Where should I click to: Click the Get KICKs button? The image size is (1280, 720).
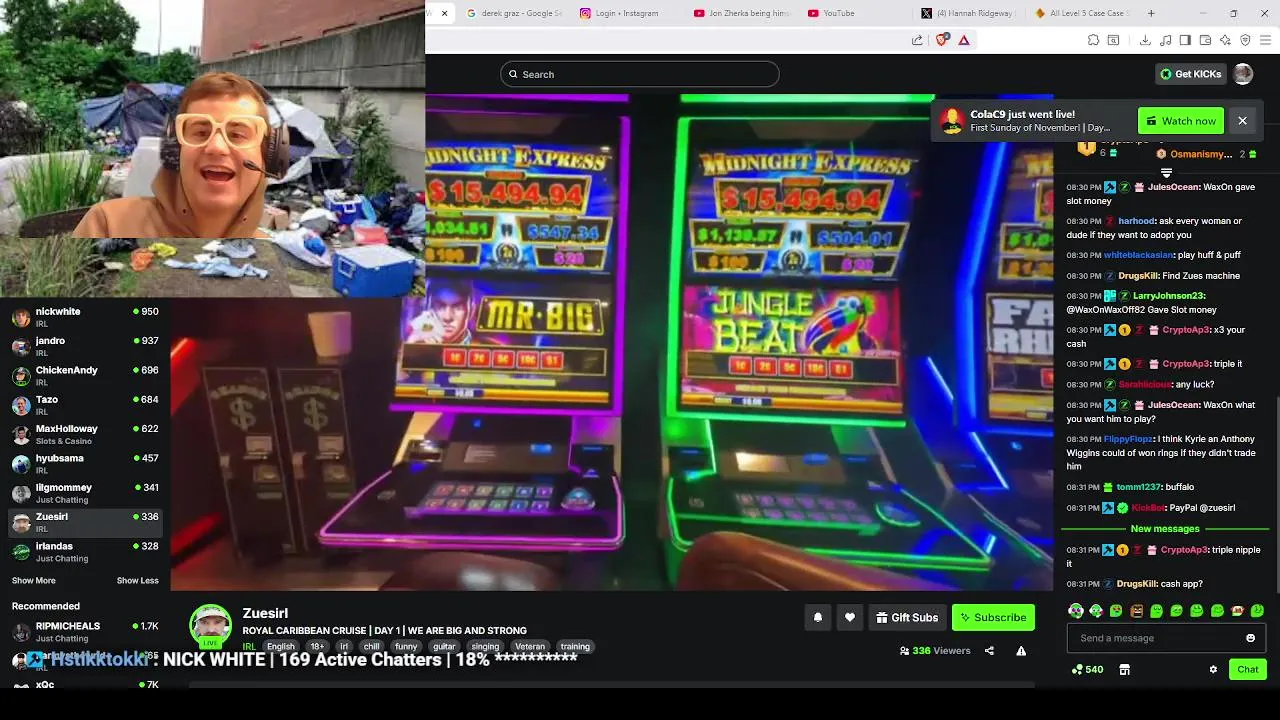(x=1190, y=74)
